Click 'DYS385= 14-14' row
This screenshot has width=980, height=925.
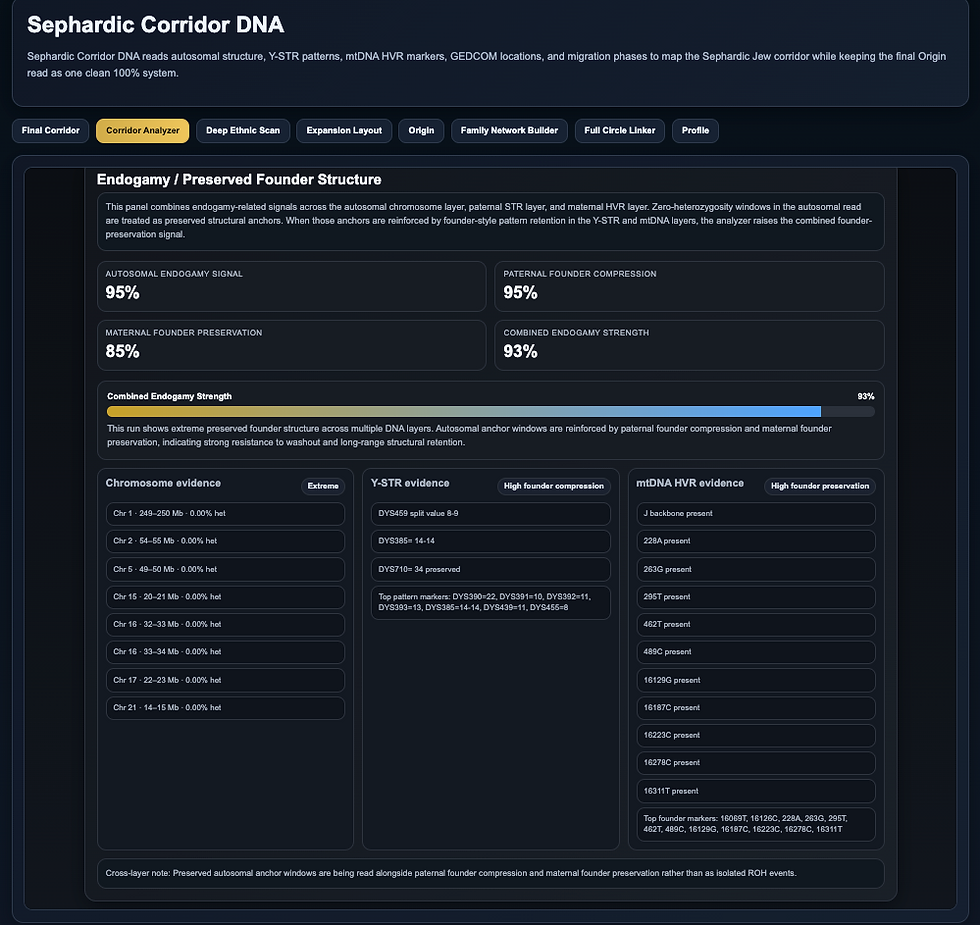point(491,541)
